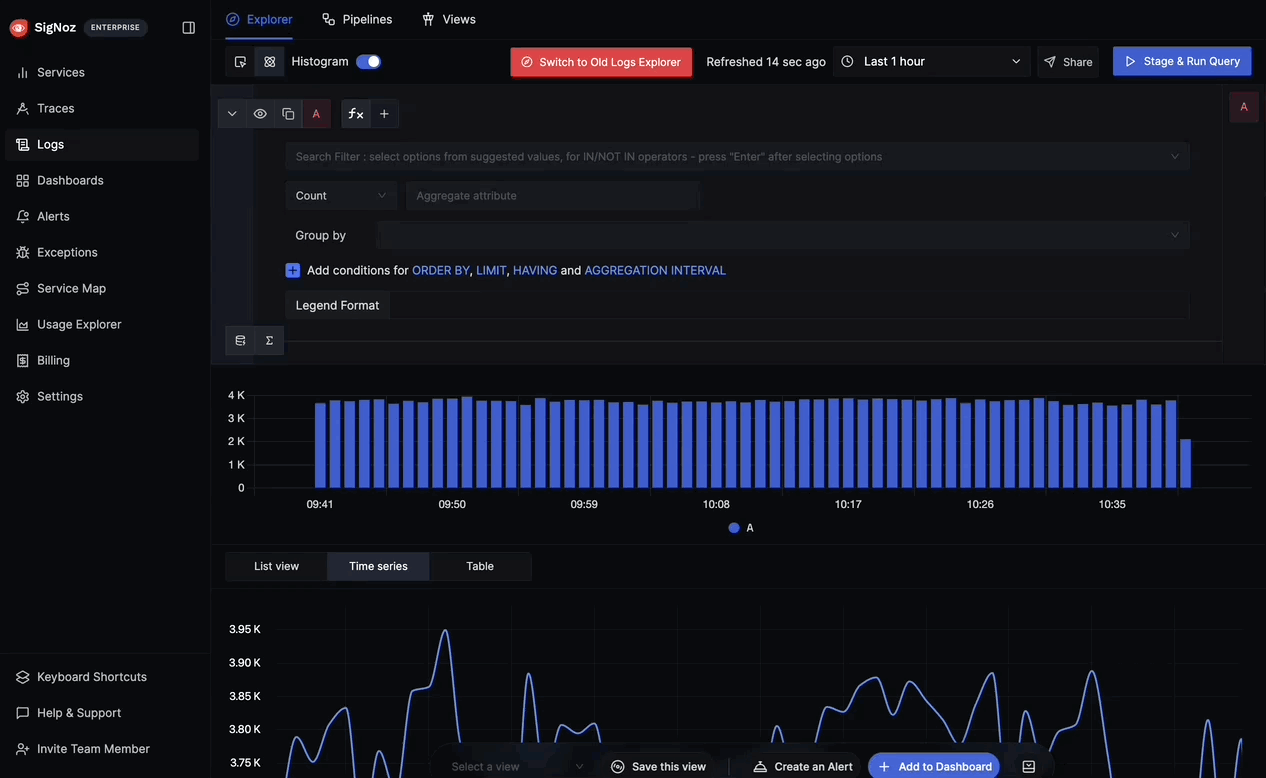Switch to Table tab
Image resolution: width=1266 pixels, height=778 pixels.
(x=480, y=566)
